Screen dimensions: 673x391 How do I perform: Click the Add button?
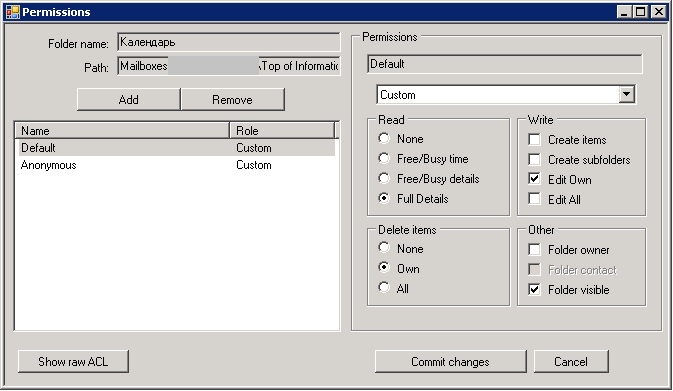tap(128, 100)
